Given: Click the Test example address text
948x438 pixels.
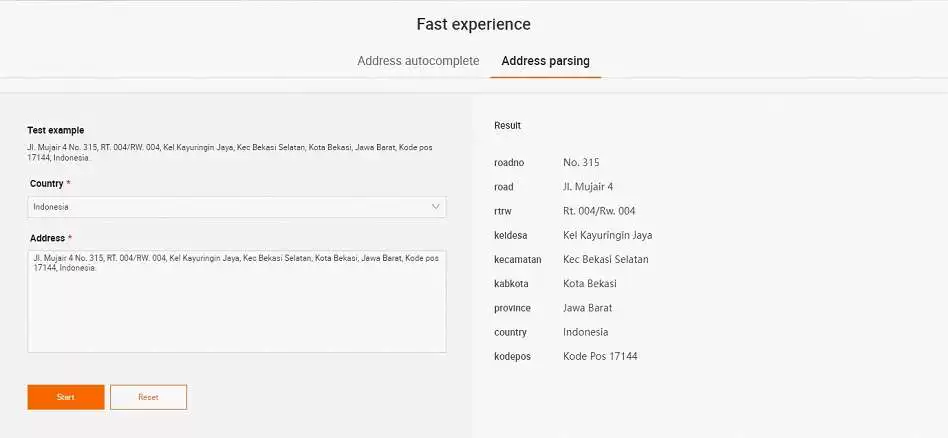Looking at the screenshot, I should click(x=221, y=152).
